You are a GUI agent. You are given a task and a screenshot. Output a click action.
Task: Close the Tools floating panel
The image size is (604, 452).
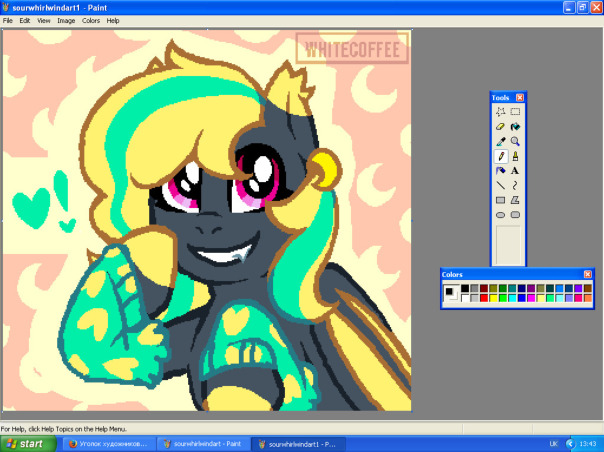tap(520, 97)
